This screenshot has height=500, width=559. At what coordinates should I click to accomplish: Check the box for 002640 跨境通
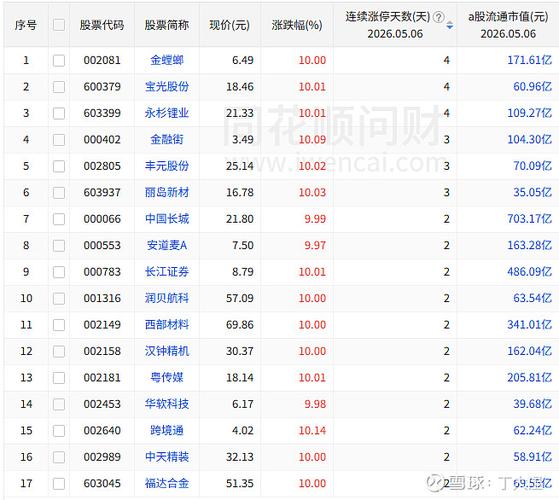pos(59,431)
